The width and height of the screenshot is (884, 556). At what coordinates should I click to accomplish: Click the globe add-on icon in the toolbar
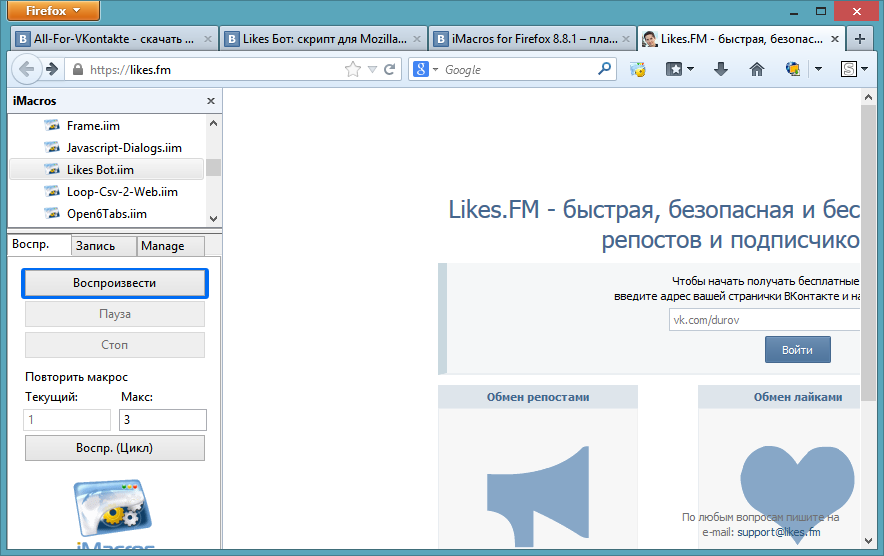pos(793,69)
